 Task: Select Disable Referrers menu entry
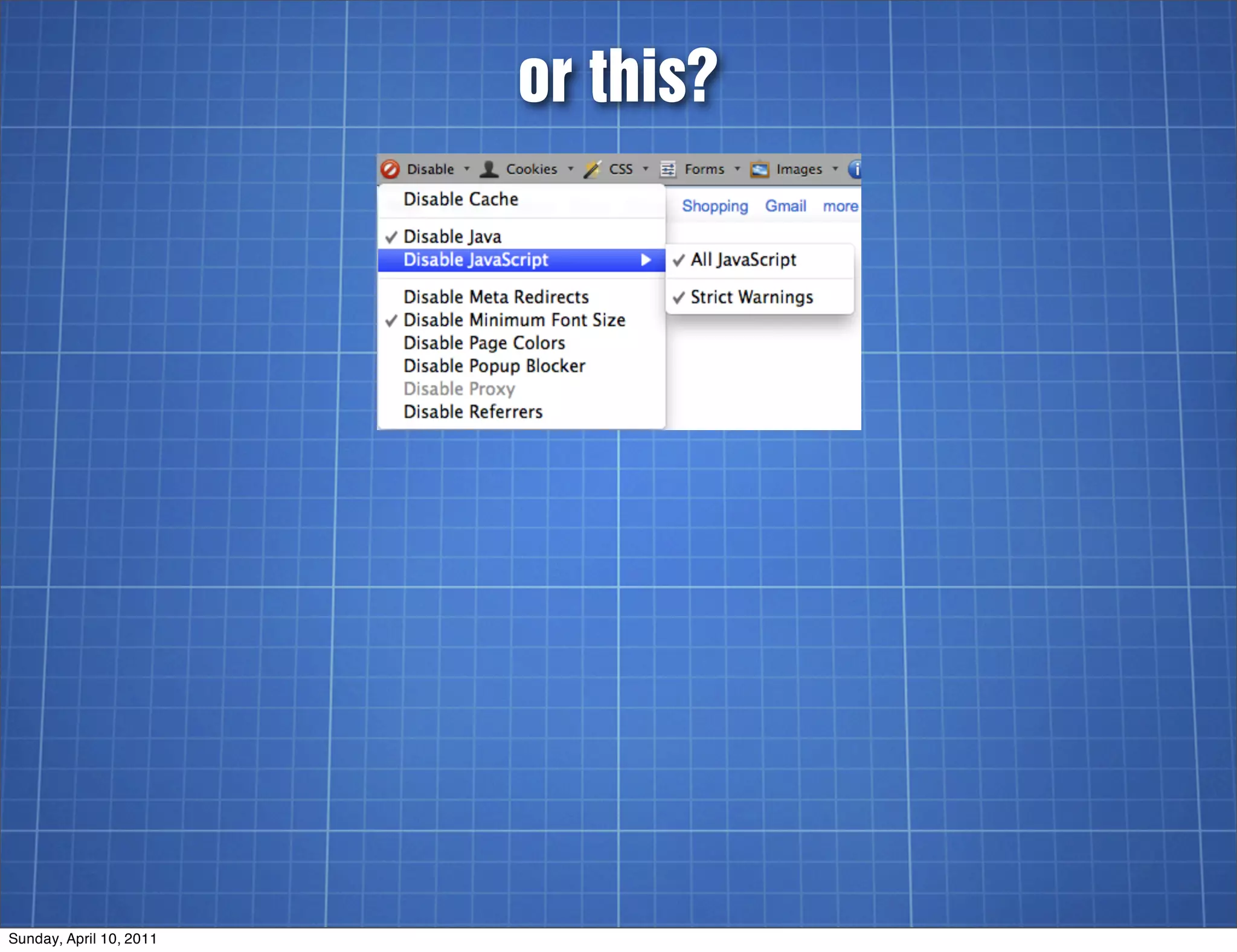click(x=473, y=412)
